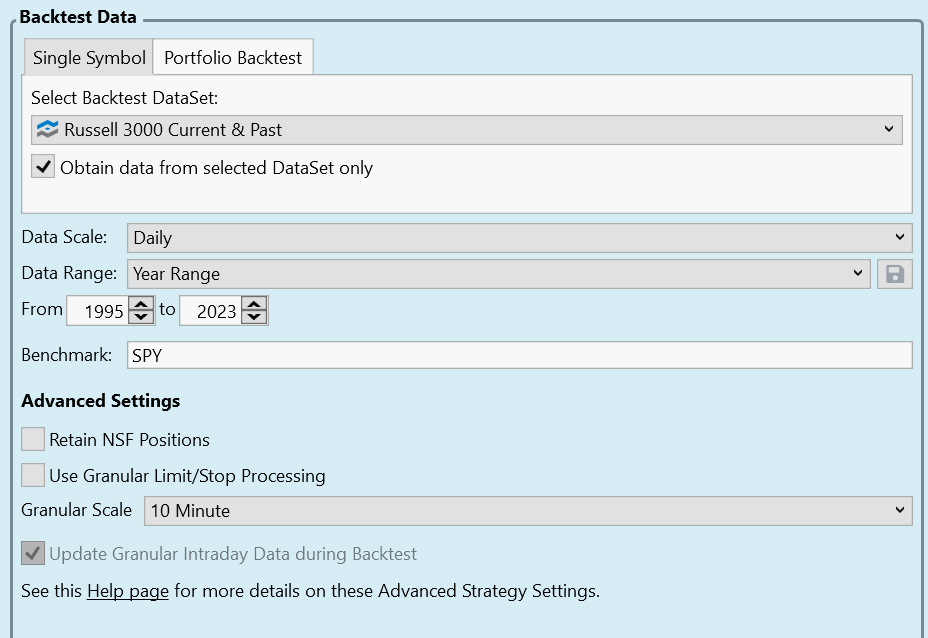
Task: Switch to the Single Symbol tab
Action: (89, 58)
